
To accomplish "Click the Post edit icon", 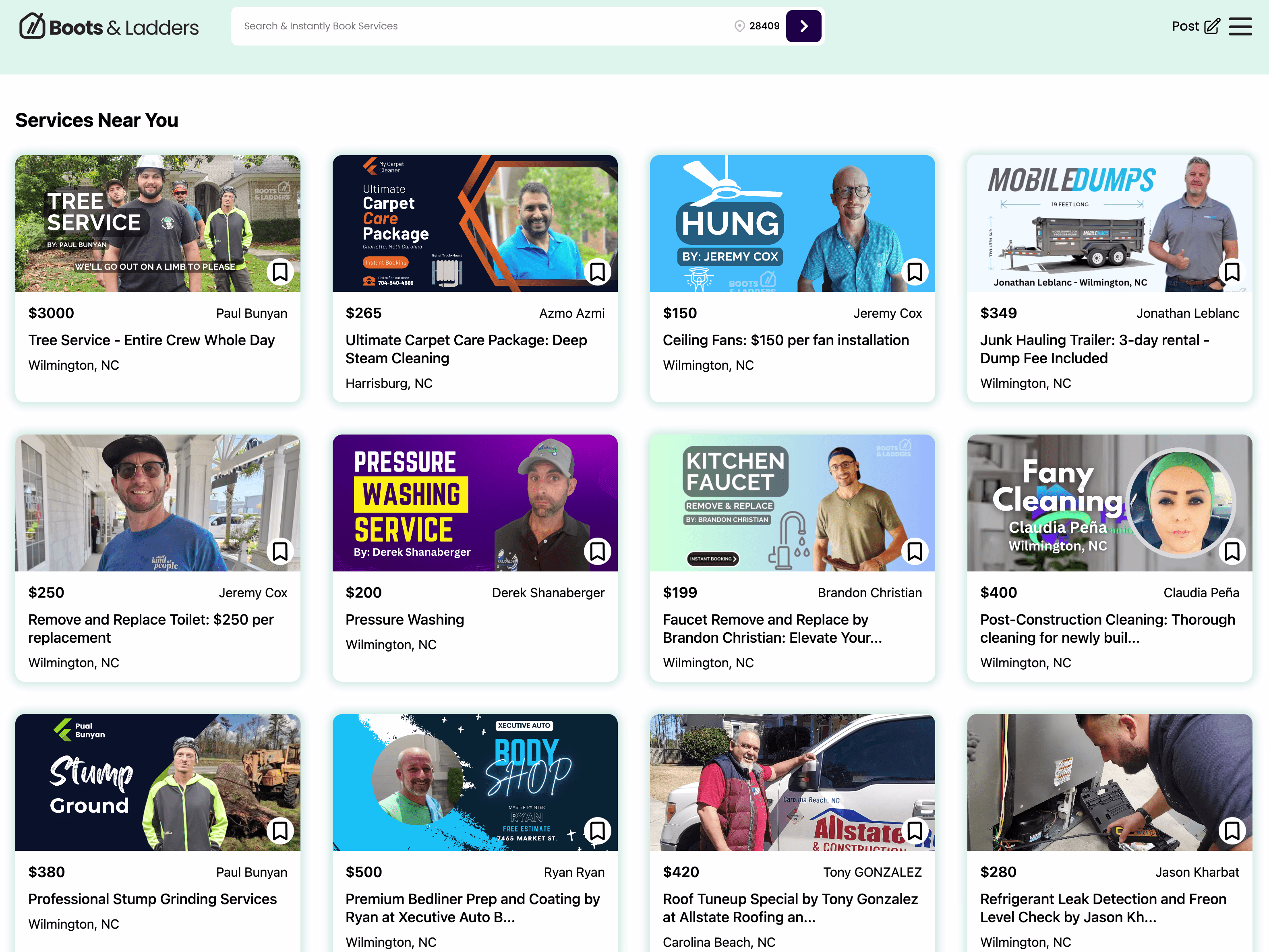I will pos(1212,27).
